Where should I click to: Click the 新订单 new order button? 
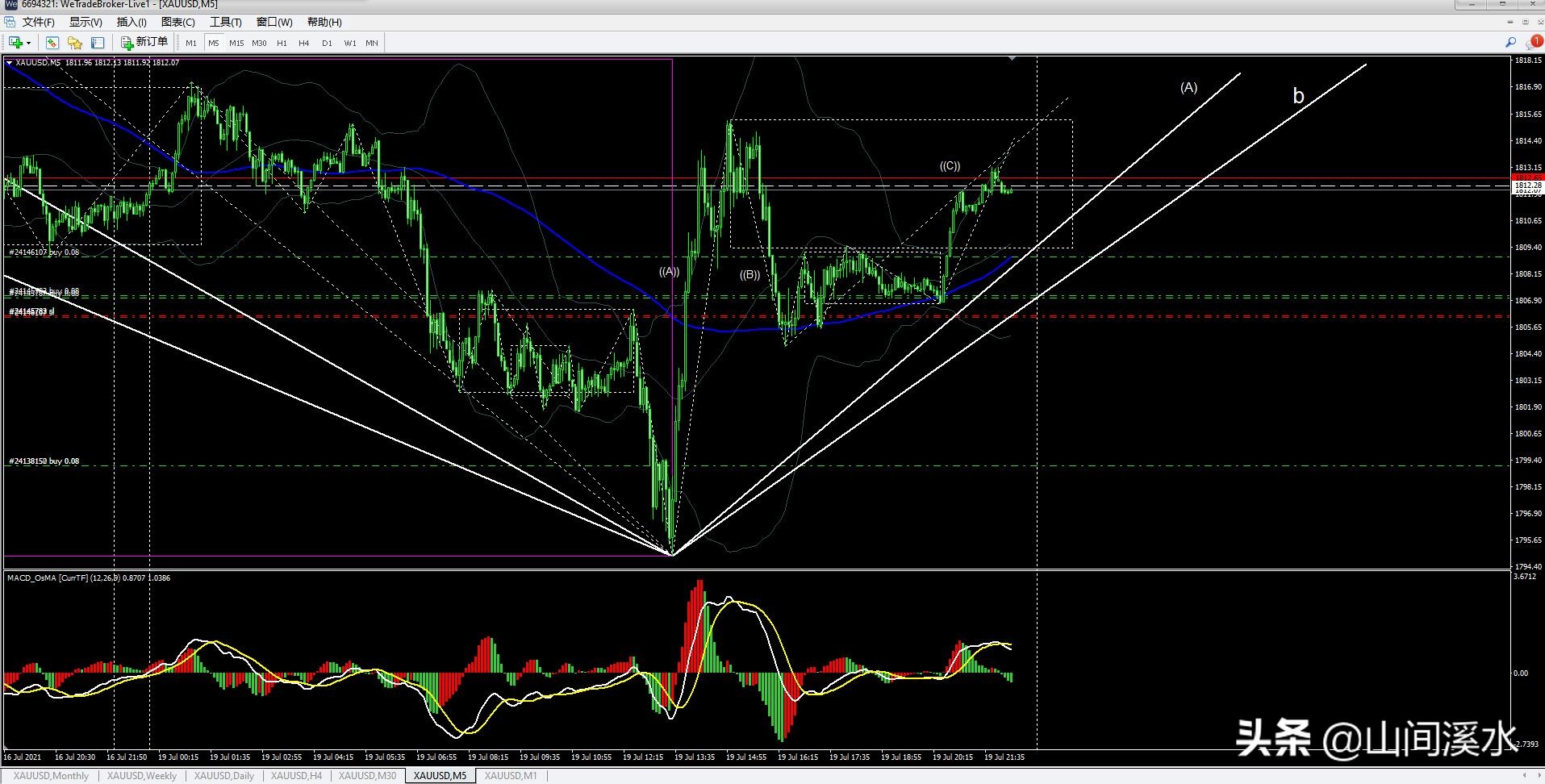click(x=144, y=43)
